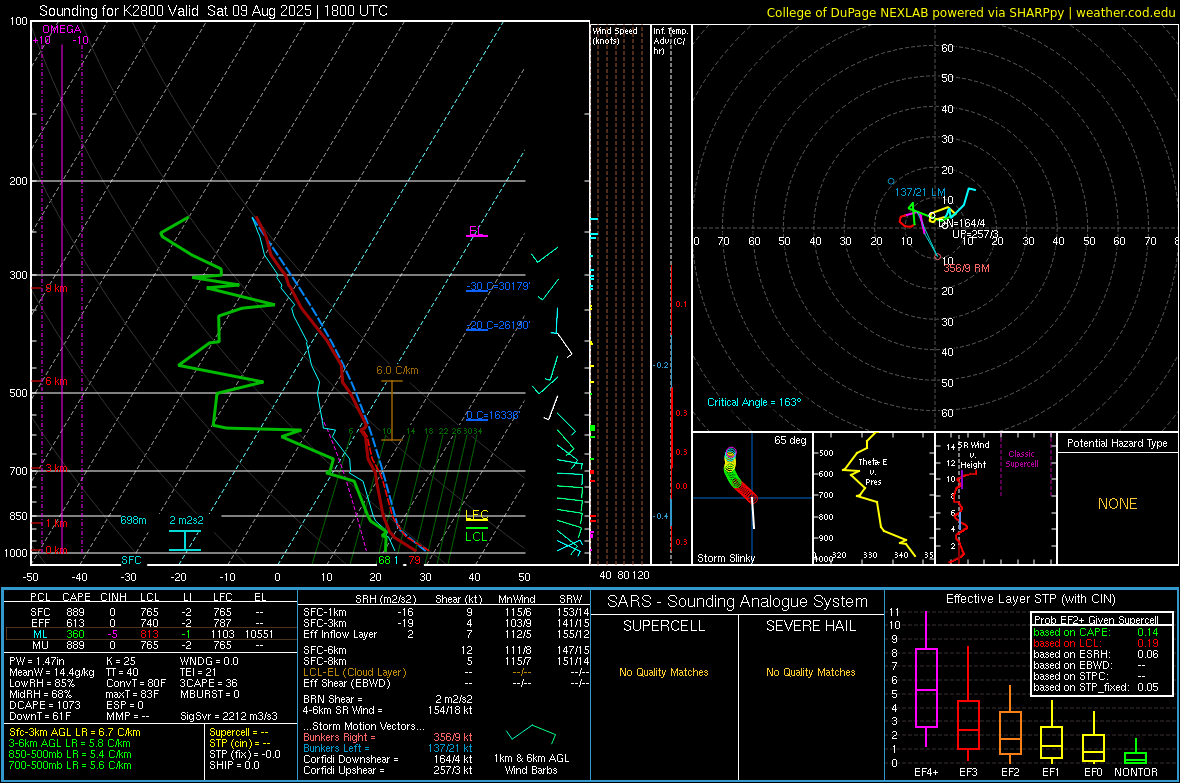Click the 65 deg slinky tilt value
Screen dimensions: 1180x783
[x=790, y=440]
